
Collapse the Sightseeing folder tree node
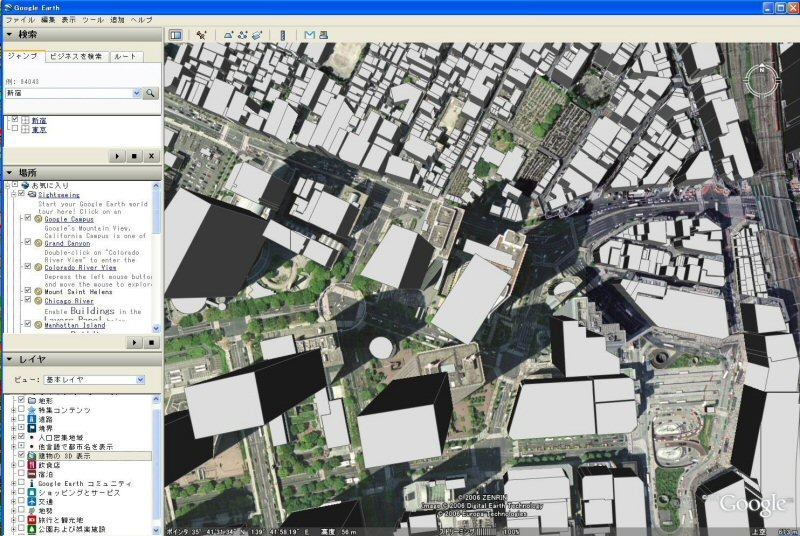click(x=14, y=194)
